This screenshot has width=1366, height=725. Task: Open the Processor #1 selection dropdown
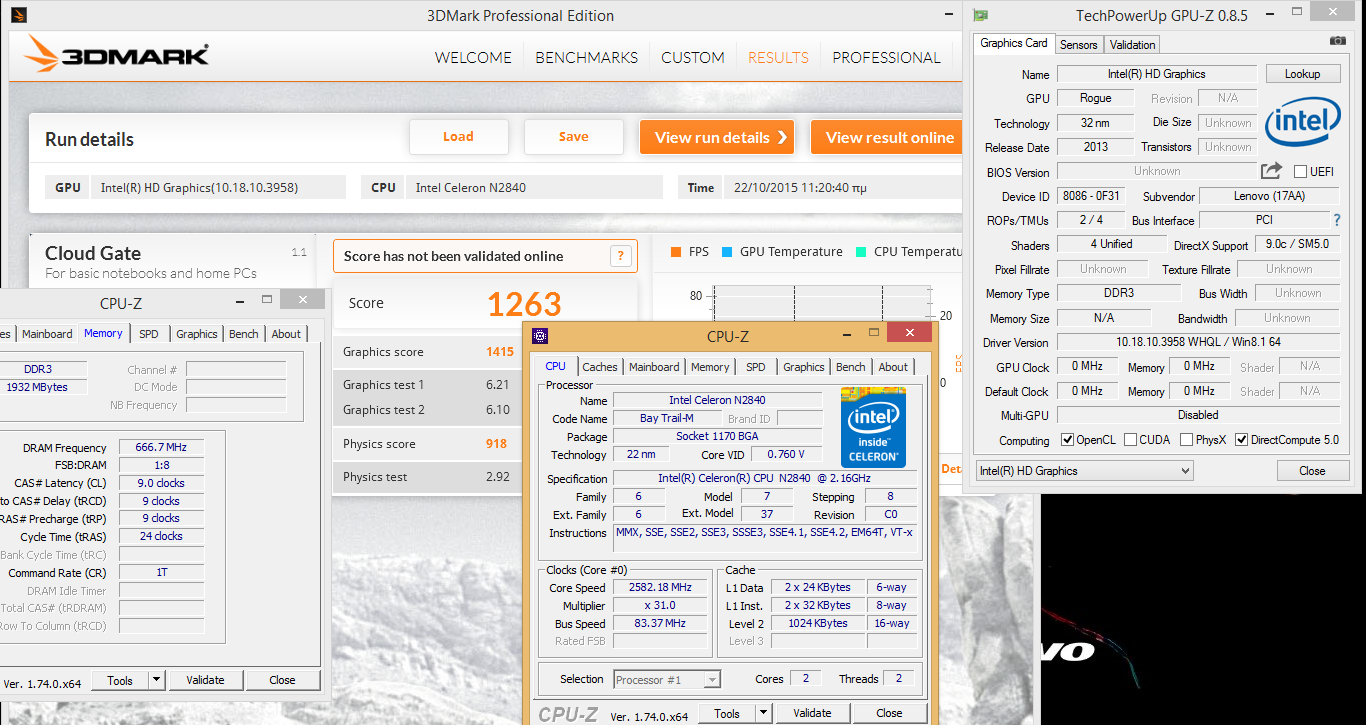click(667, 680)
